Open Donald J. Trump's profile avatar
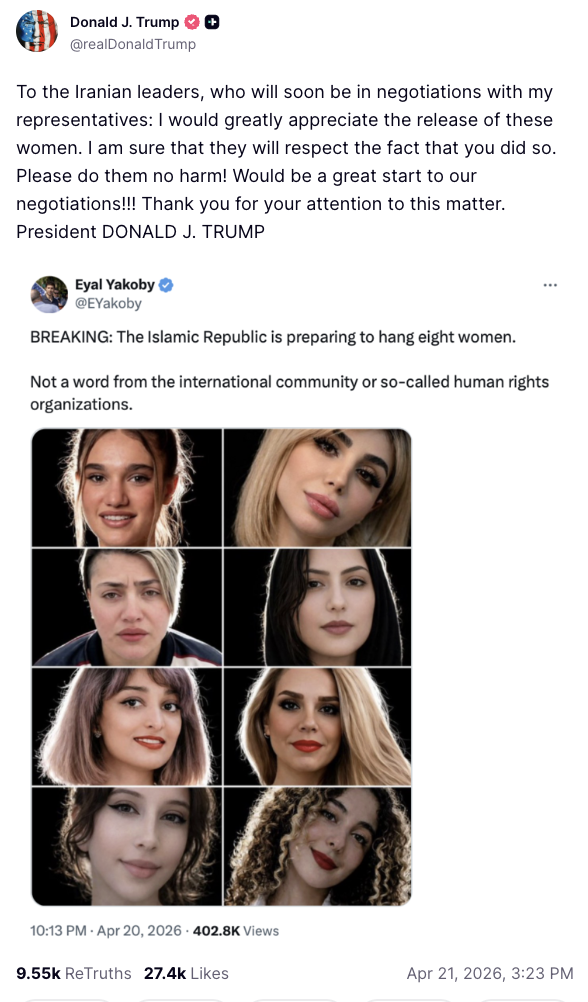 [36, 31]
